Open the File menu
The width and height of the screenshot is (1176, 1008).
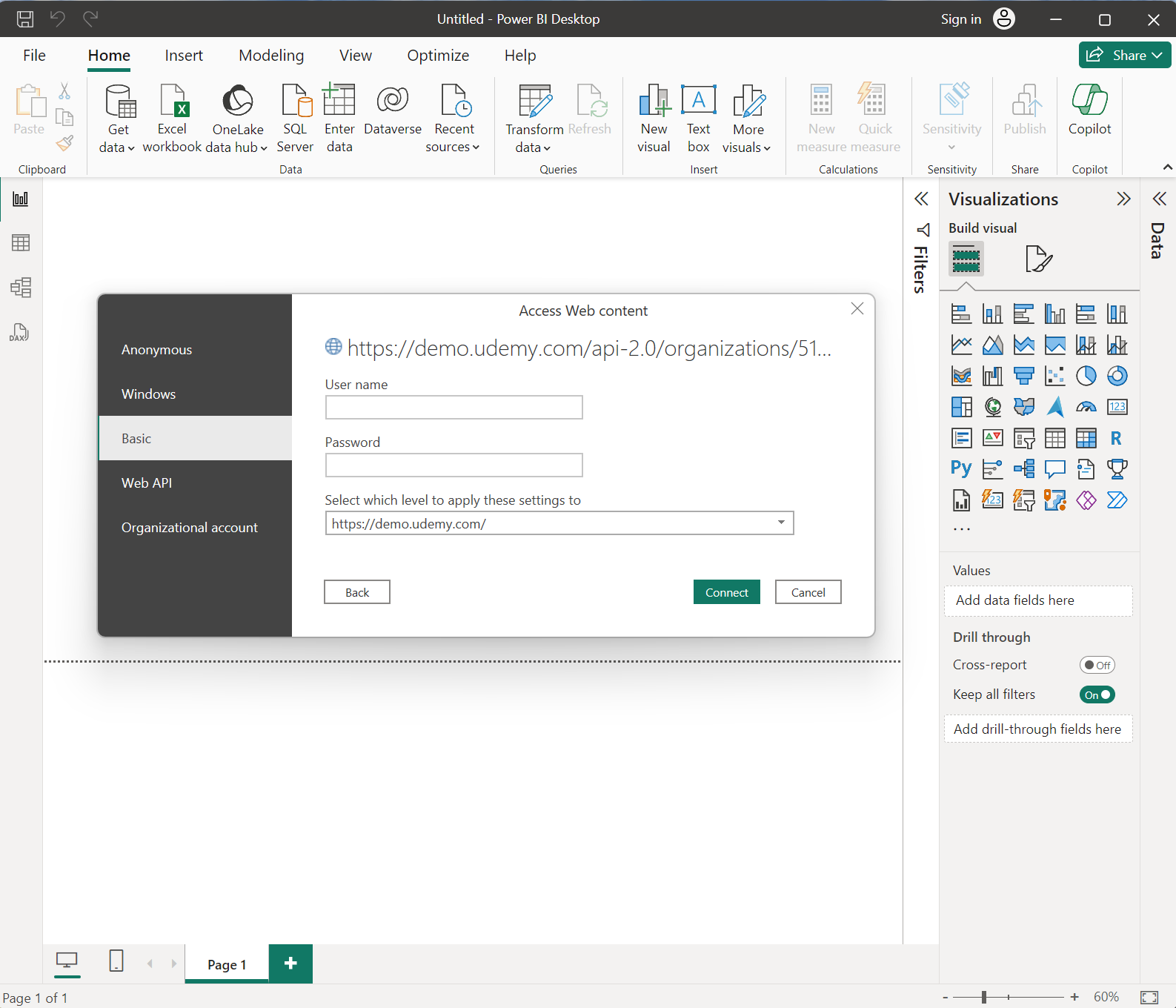(x=34, y=56)
